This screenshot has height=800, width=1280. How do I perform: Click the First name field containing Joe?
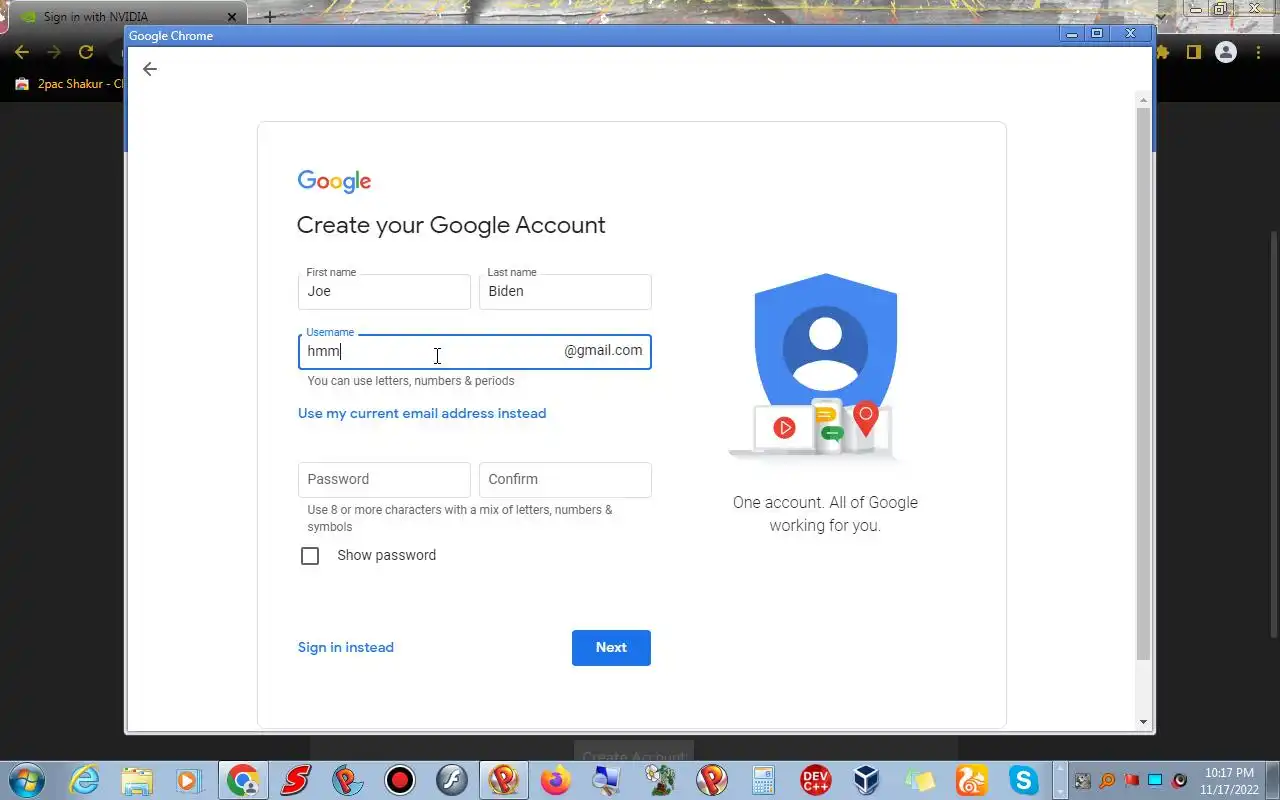[x=384, y=292]
